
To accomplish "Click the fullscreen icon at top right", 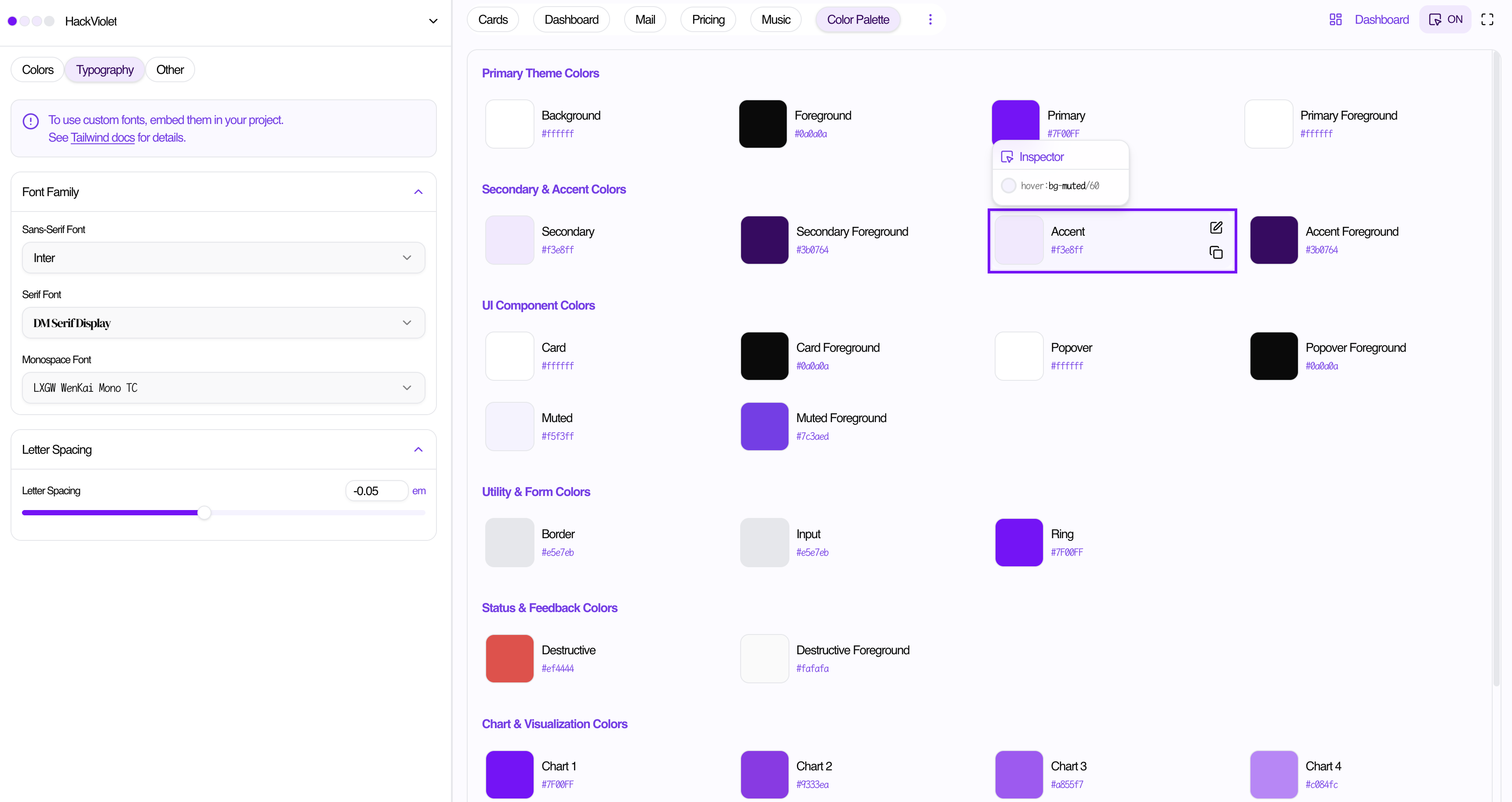I will [x=1487, y=19].
